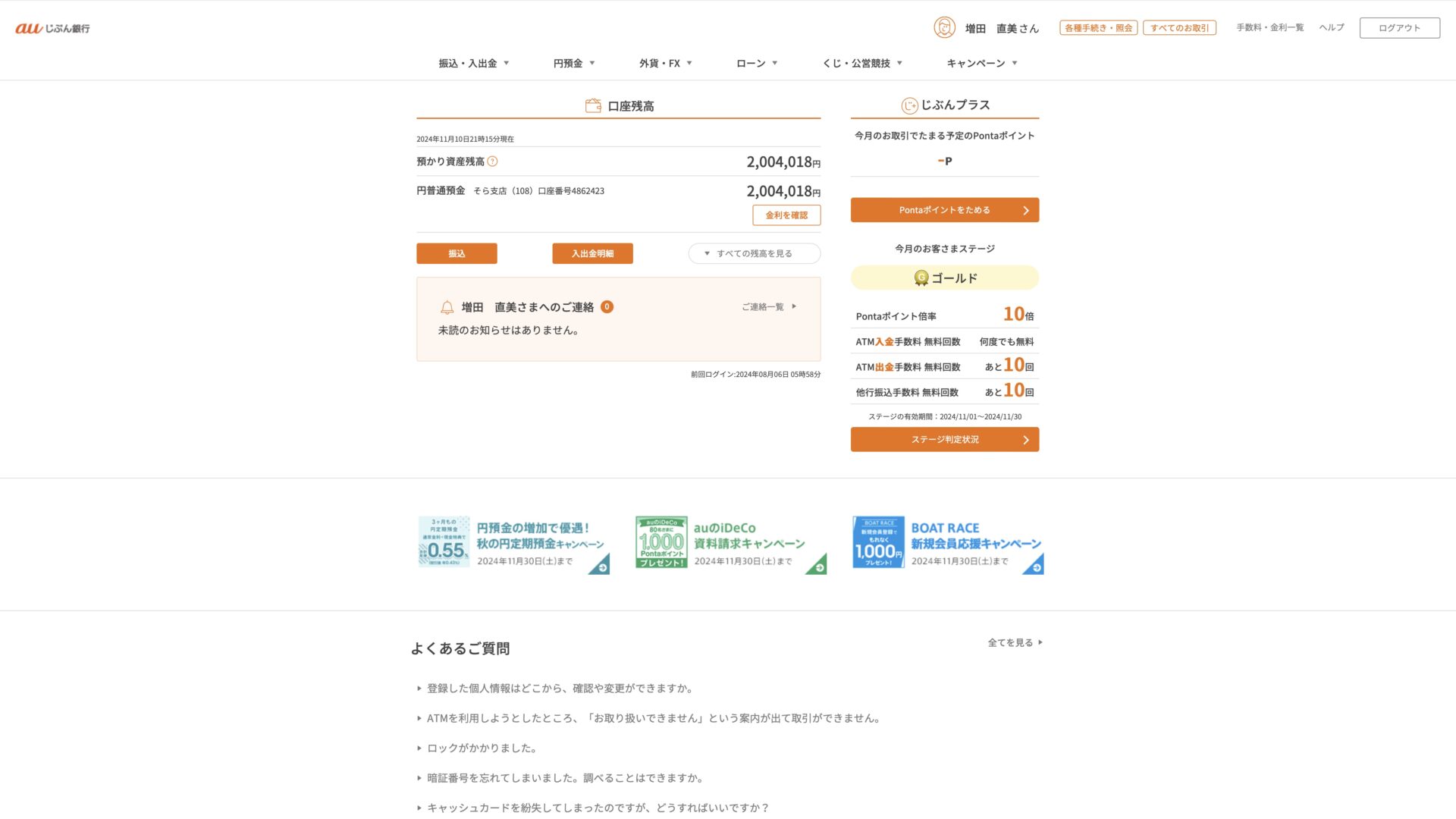Open FAQ about キャッシュカードを紛失

tap(594, 808)
